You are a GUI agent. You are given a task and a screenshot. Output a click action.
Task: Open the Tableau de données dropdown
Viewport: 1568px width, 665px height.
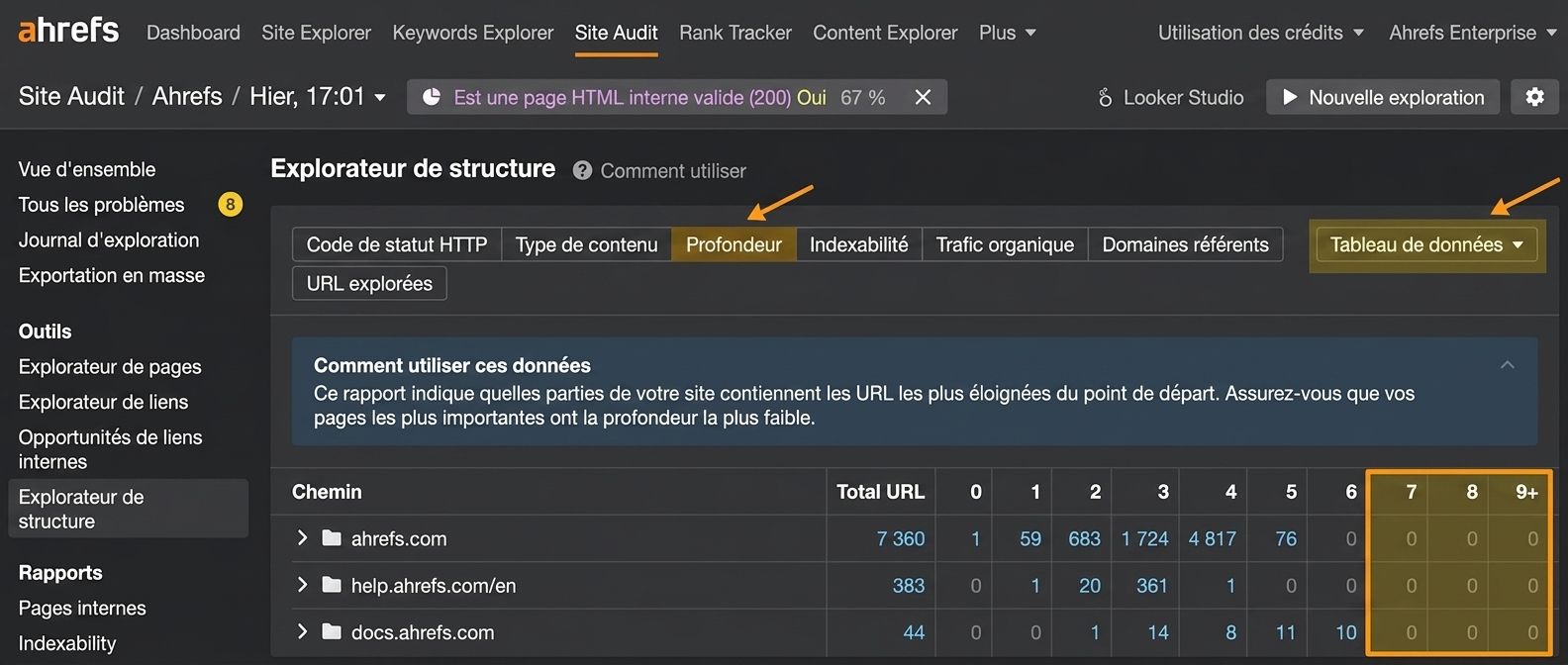click(x=1426, y=244)
